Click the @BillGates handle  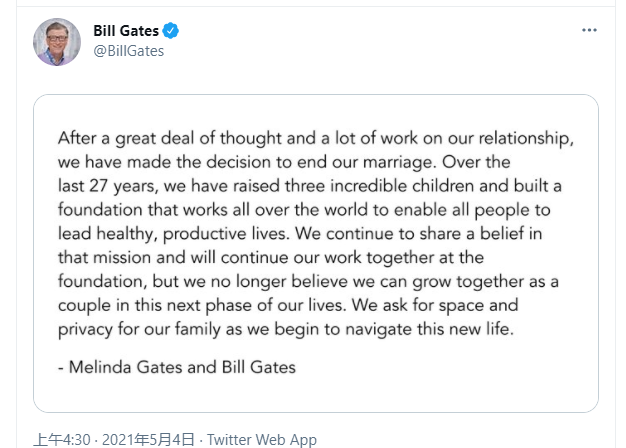[128, 51]
